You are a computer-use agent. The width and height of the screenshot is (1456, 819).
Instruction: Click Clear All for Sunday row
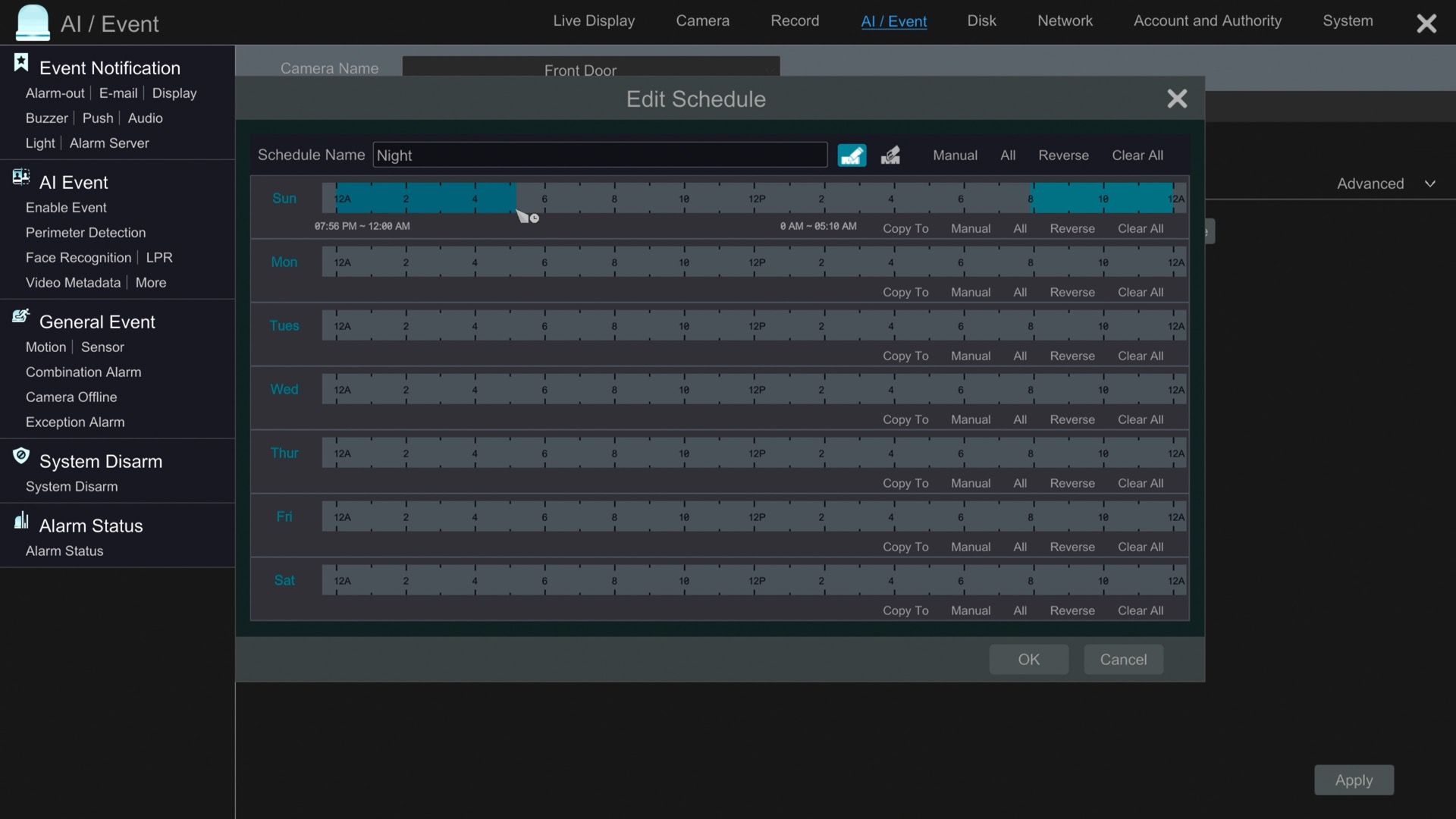[x=1141, y=228]
